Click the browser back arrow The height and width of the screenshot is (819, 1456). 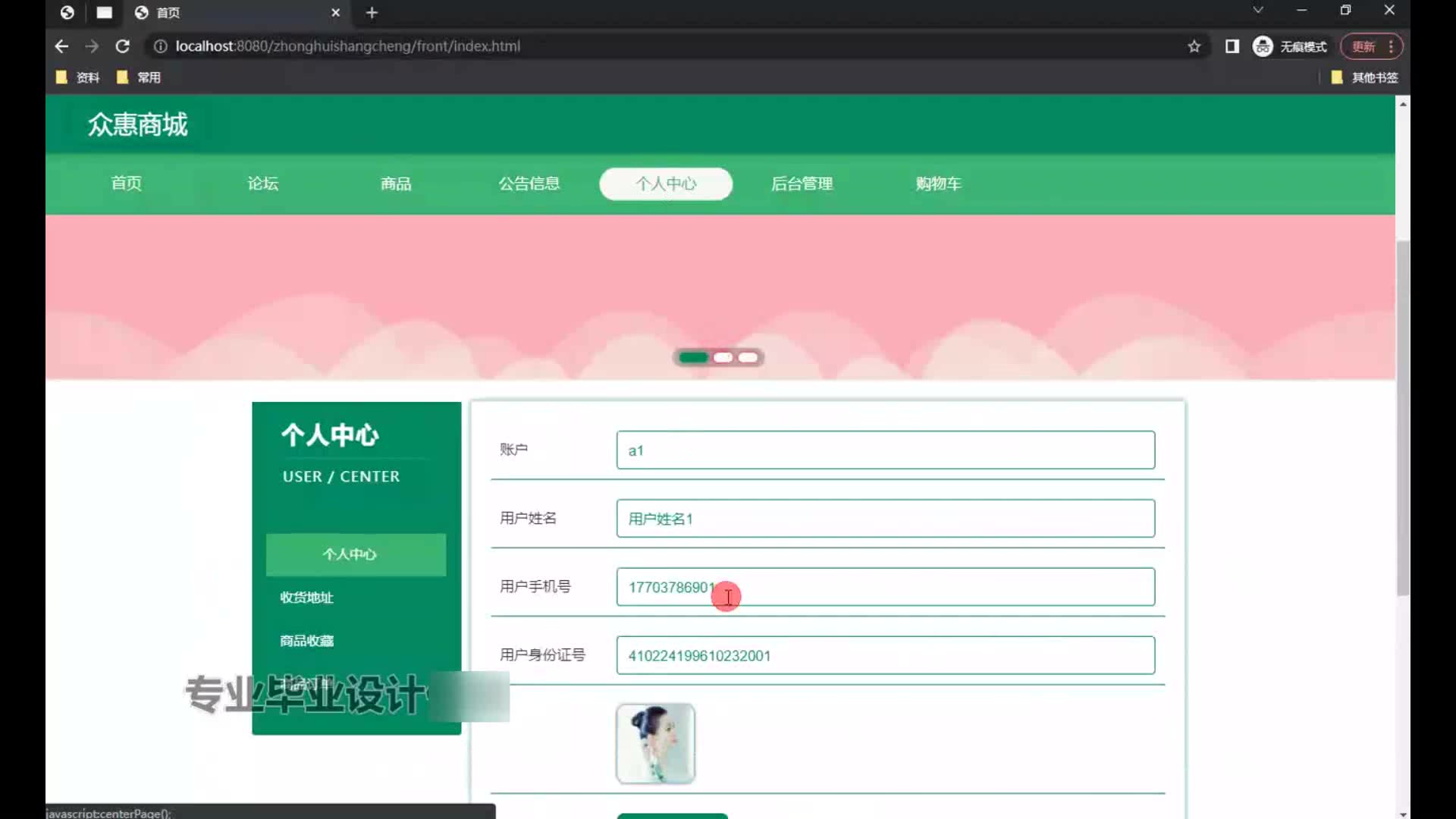click(61, 46)
